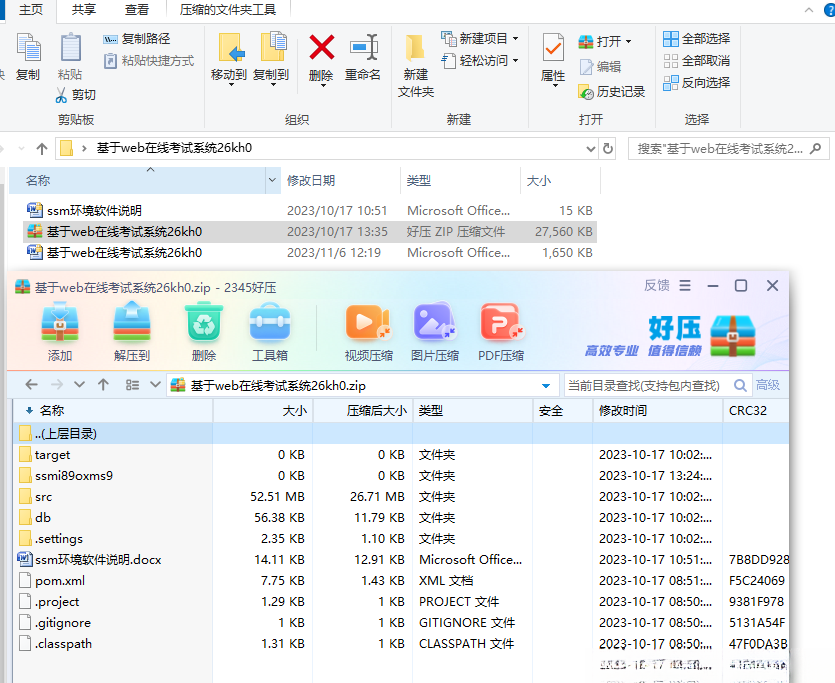Click 粘贴快捷方式 in ribbon

(149, 61)
